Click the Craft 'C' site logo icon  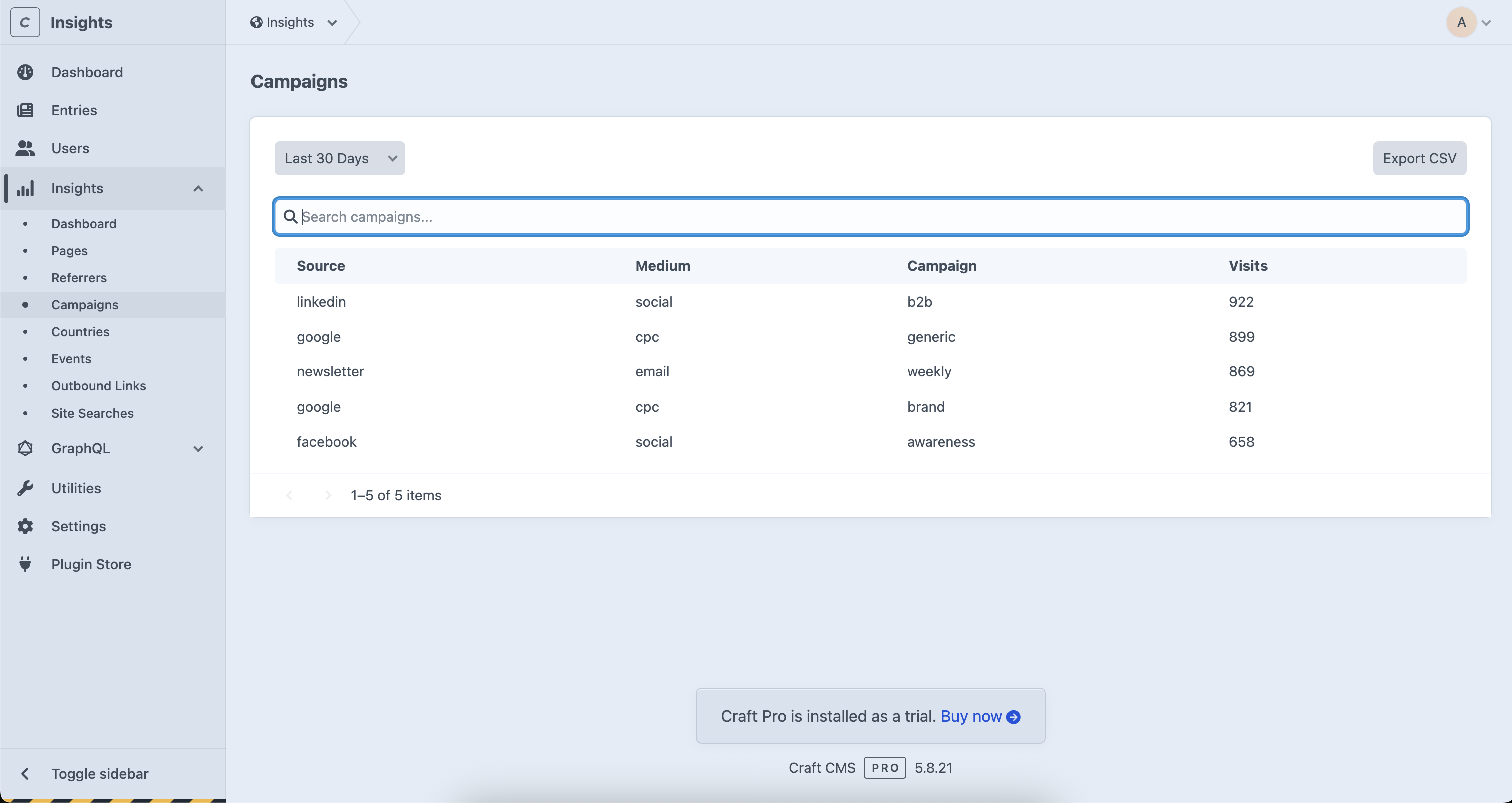(25, 23)
